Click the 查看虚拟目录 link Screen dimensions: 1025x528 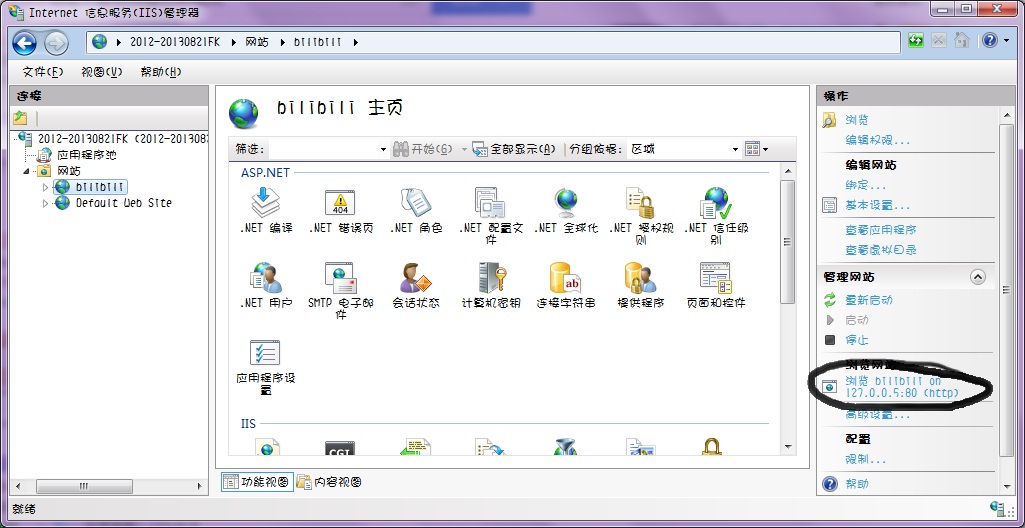(881, 250)
